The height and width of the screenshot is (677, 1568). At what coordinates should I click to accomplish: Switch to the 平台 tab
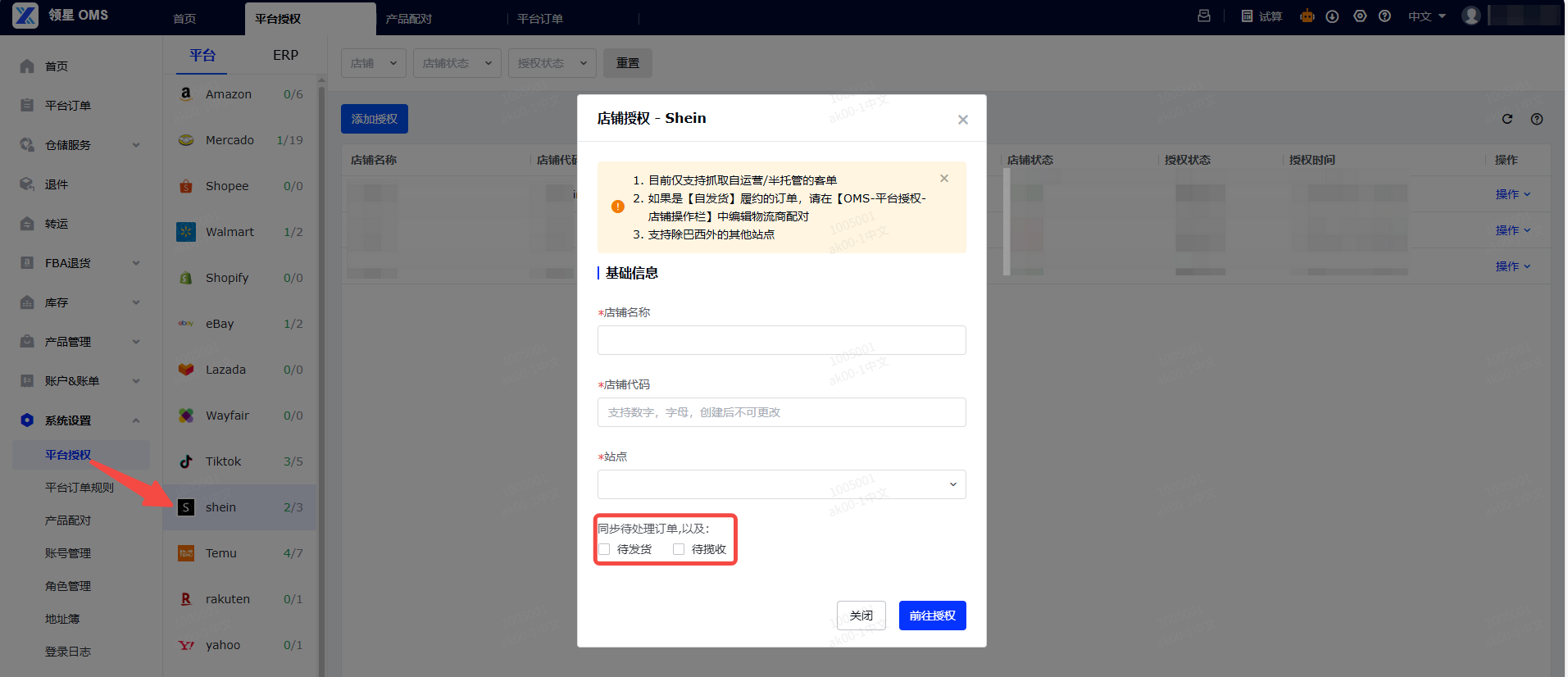pos(202,55)
